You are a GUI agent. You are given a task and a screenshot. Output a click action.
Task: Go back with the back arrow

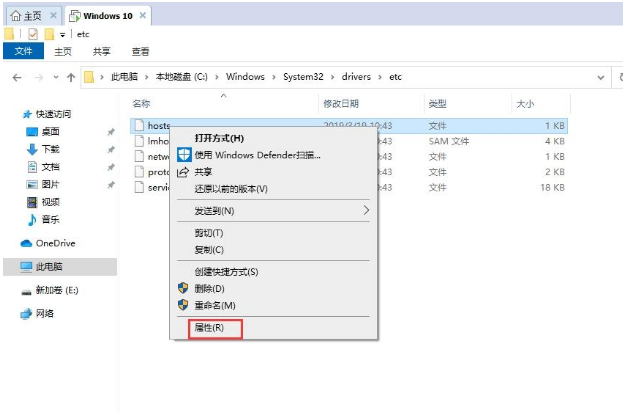coord(17,77)
